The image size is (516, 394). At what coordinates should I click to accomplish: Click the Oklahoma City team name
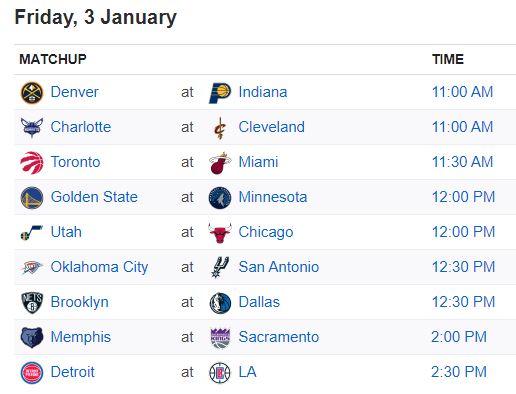coord(99,267)
